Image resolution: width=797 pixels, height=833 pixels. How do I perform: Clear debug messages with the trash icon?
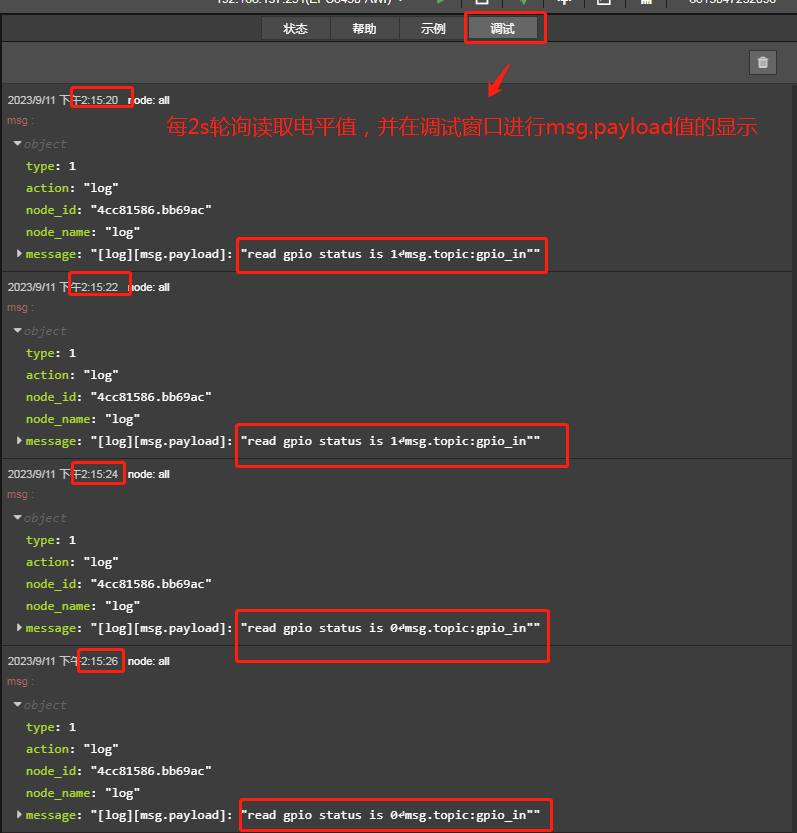763,63
